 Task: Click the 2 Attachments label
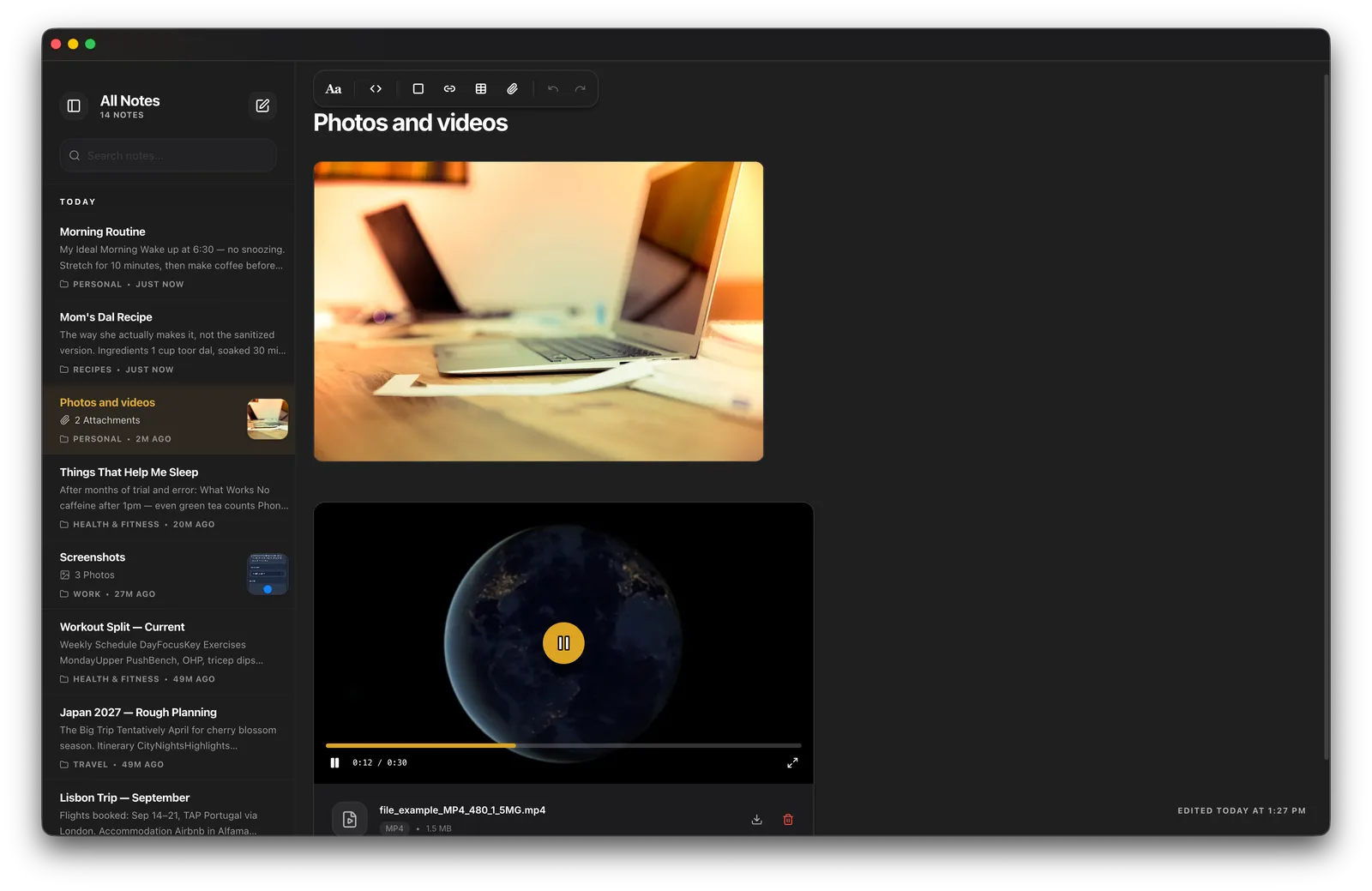pos(107,420)
